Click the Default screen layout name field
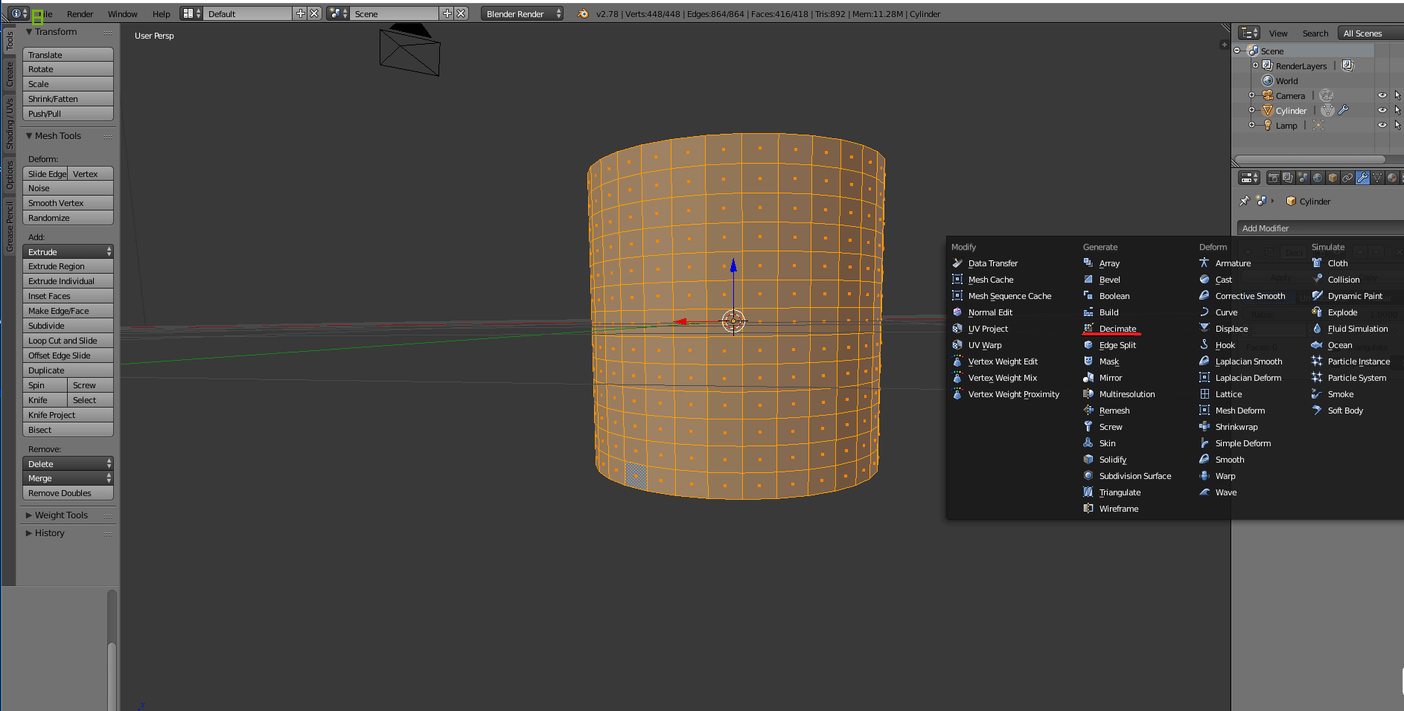 [x=248, y=14]
